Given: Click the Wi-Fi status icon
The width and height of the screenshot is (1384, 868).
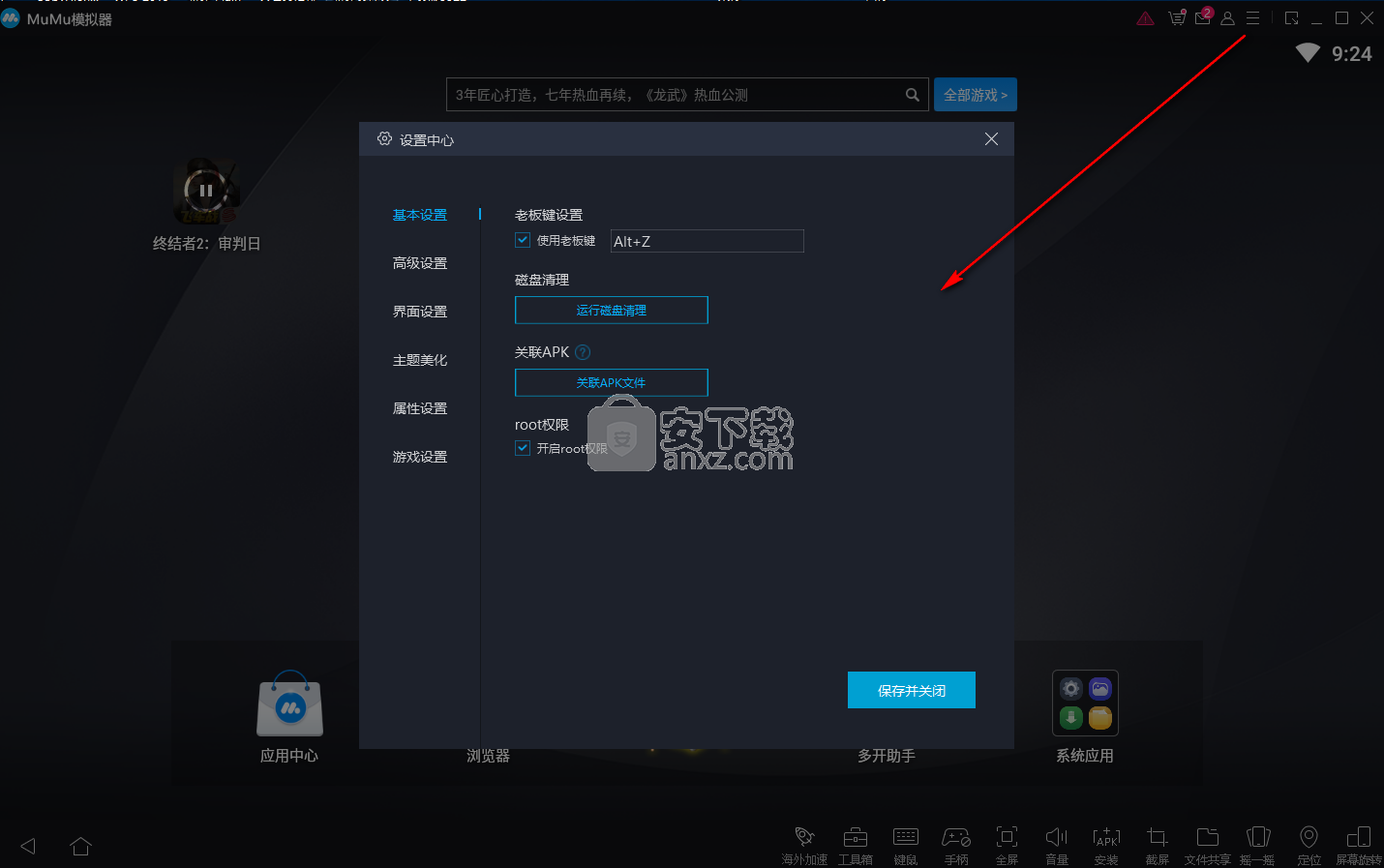Looking at the screenshot, I should pyautogui.click(x=1308, y=53).
